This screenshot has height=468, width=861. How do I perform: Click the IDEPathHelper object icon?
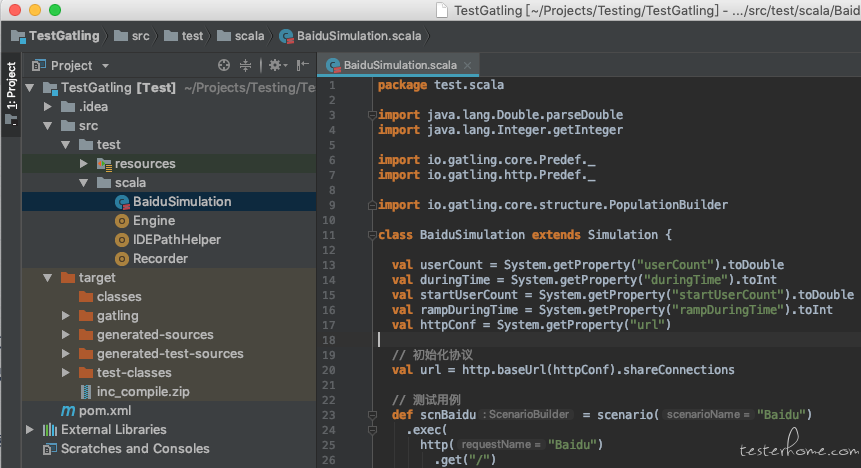point(122,240)
